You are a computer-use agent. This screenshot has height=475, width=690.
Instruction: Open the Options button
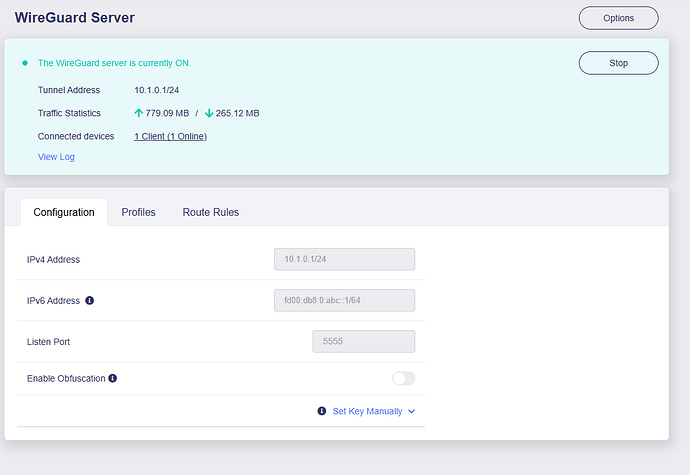(618, 18)
